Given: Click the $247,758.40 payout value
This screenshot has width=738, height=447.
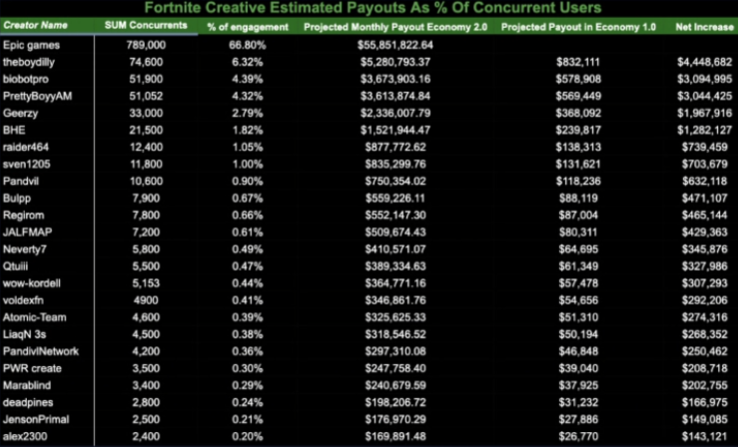Looking at the screenshot, I should pyautogui.click(x=395, y=368).
